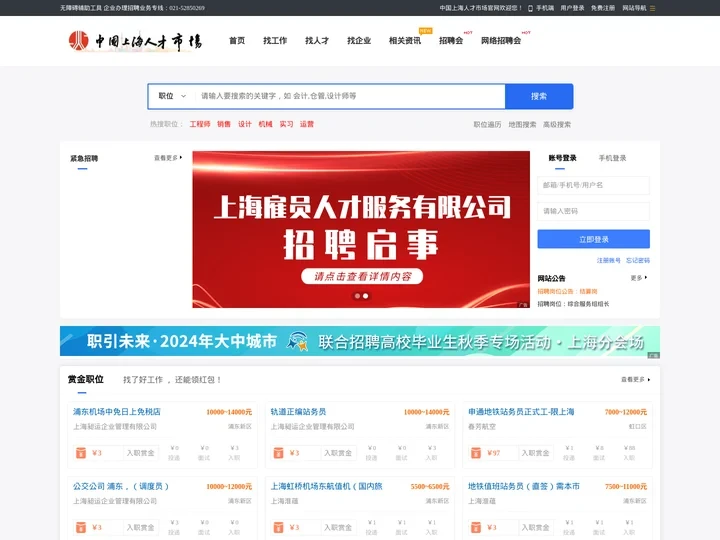Select the second carousel dot on the banner
Image resolution: width=720 pixels, height=540 pixels.
coord(366,296)
